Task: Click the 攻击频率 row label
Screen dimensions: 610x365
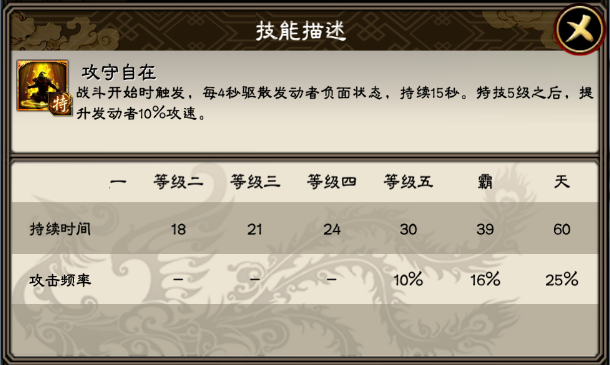Action: coord(60,280)
